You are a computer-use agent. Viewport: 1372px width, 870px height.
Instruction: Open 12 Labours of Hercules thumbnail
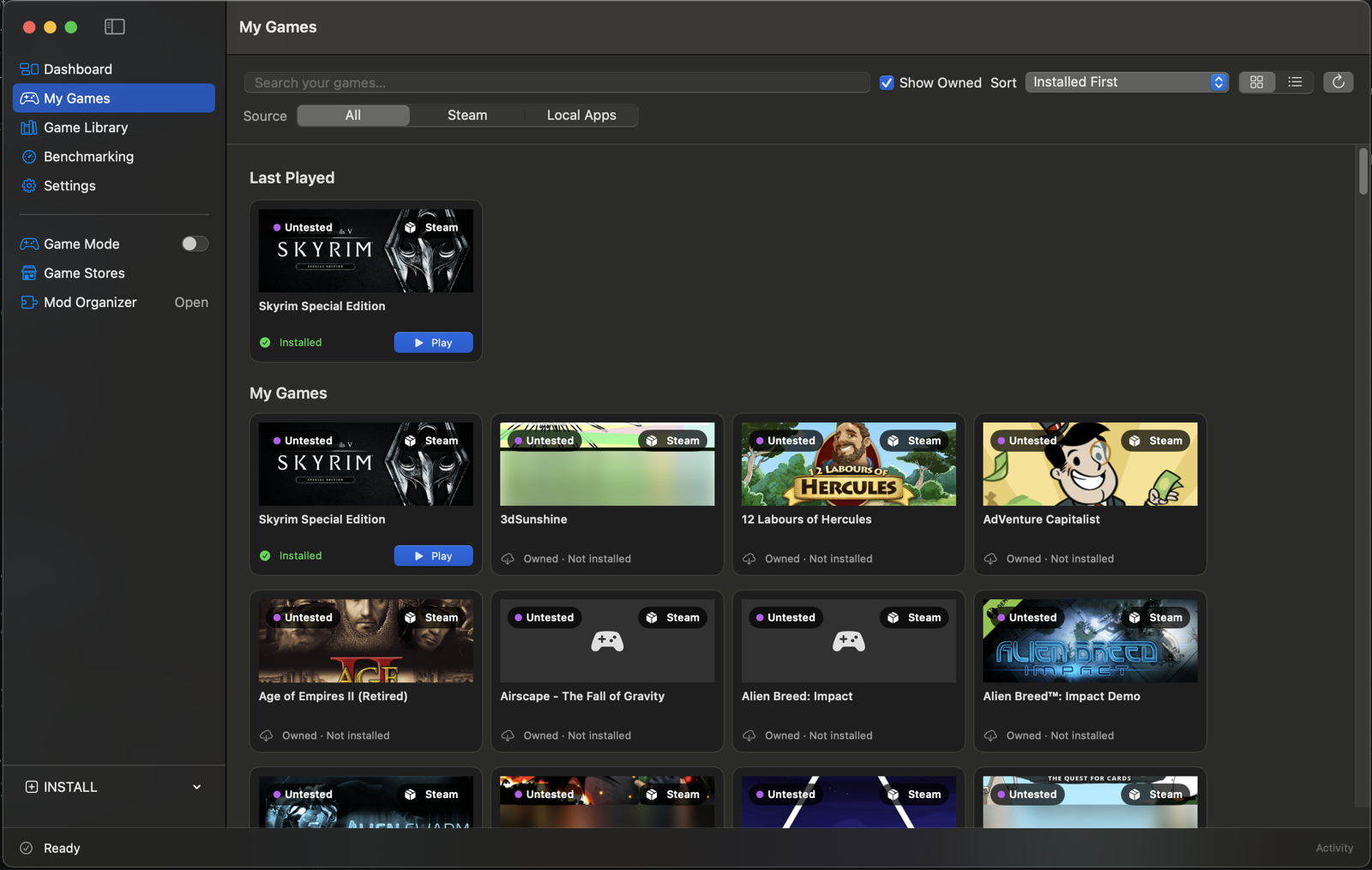click(849, 464)
